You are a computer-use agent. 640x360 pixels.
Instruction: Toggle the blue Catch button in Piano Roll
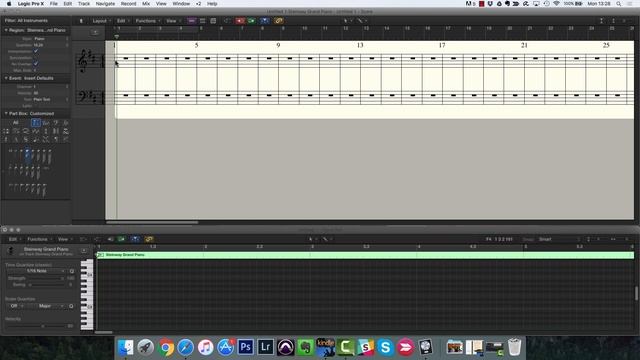point(135,239)
